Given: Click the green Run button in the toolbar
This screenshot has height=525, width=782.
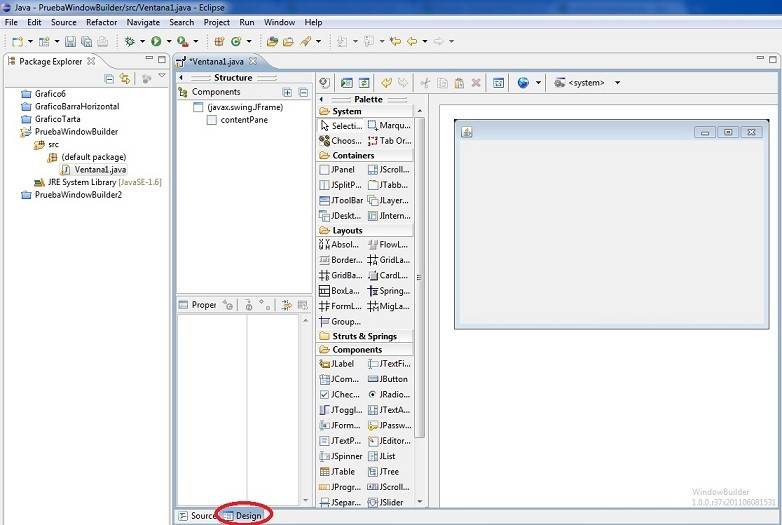Looking at the screenshot, I should tap(156, 41).
